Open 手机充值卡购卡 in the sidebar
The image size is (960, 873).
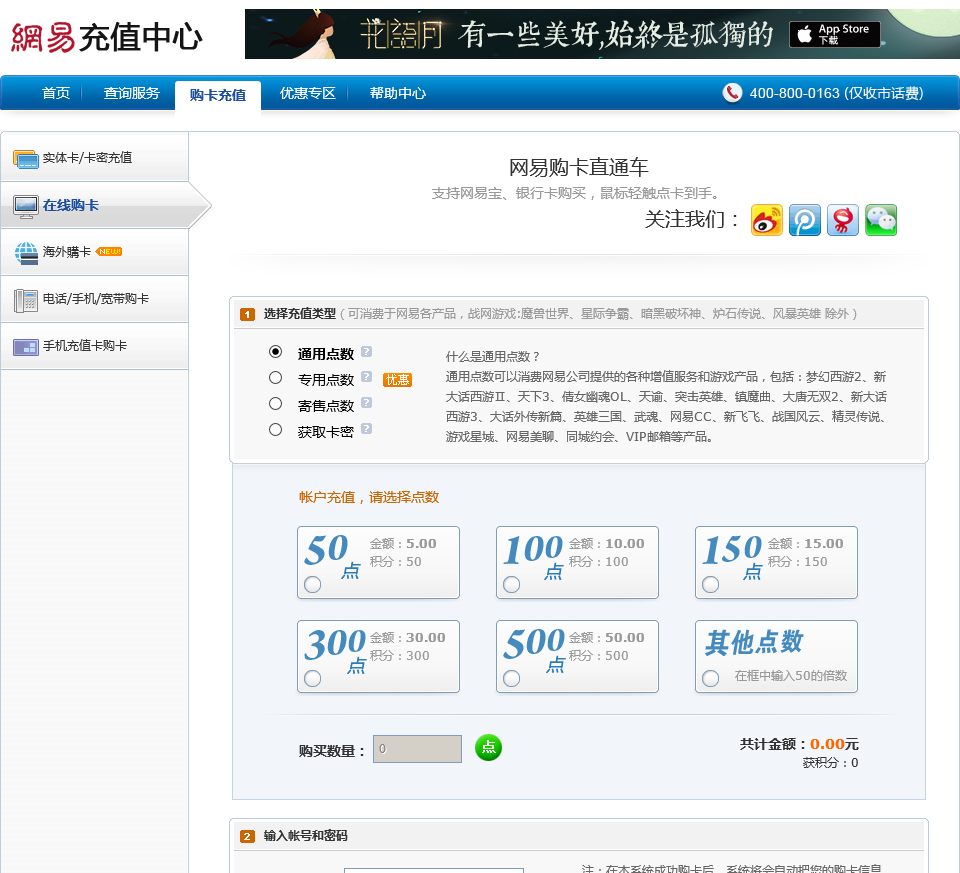point(94,346)
